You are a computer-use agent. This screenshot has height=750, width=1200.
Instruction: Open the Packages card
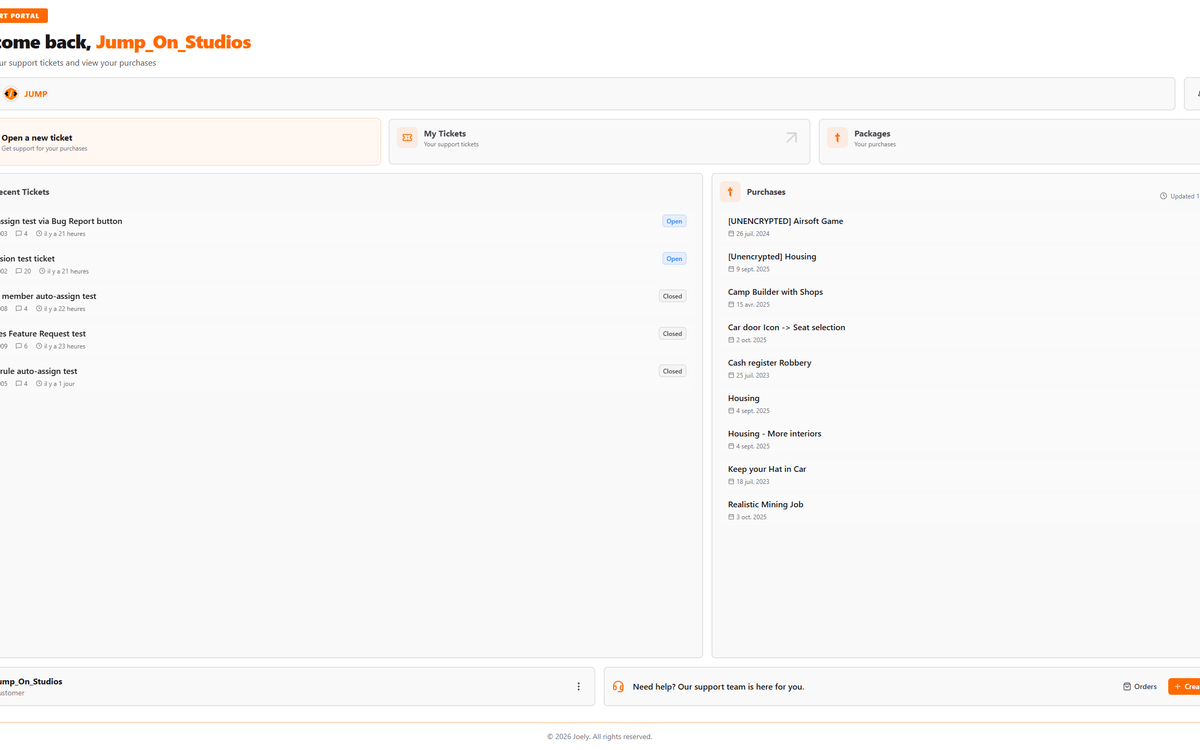1009,142
